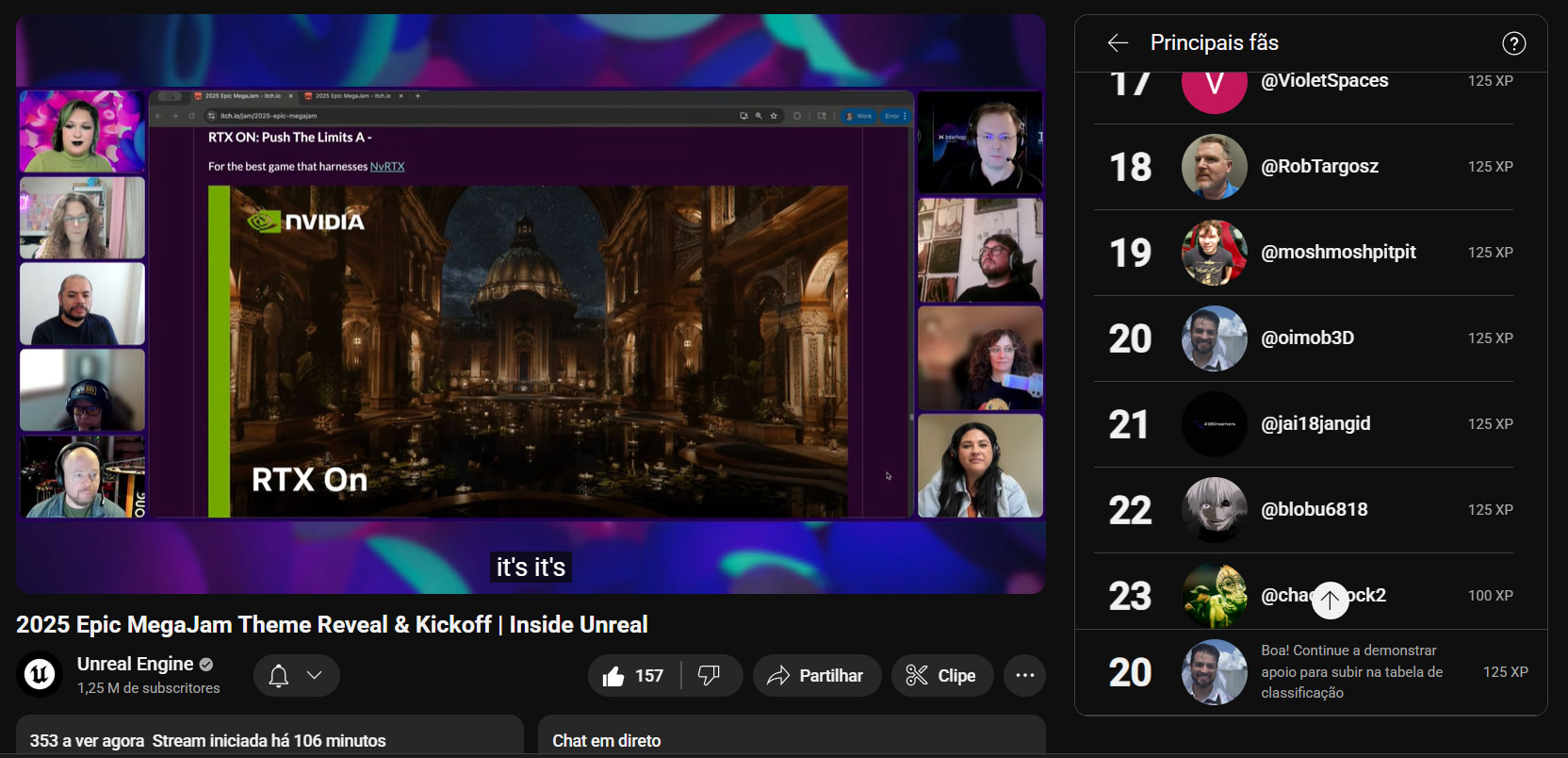Click the @VioletSpaces avatar

(x=1214, y=87)
